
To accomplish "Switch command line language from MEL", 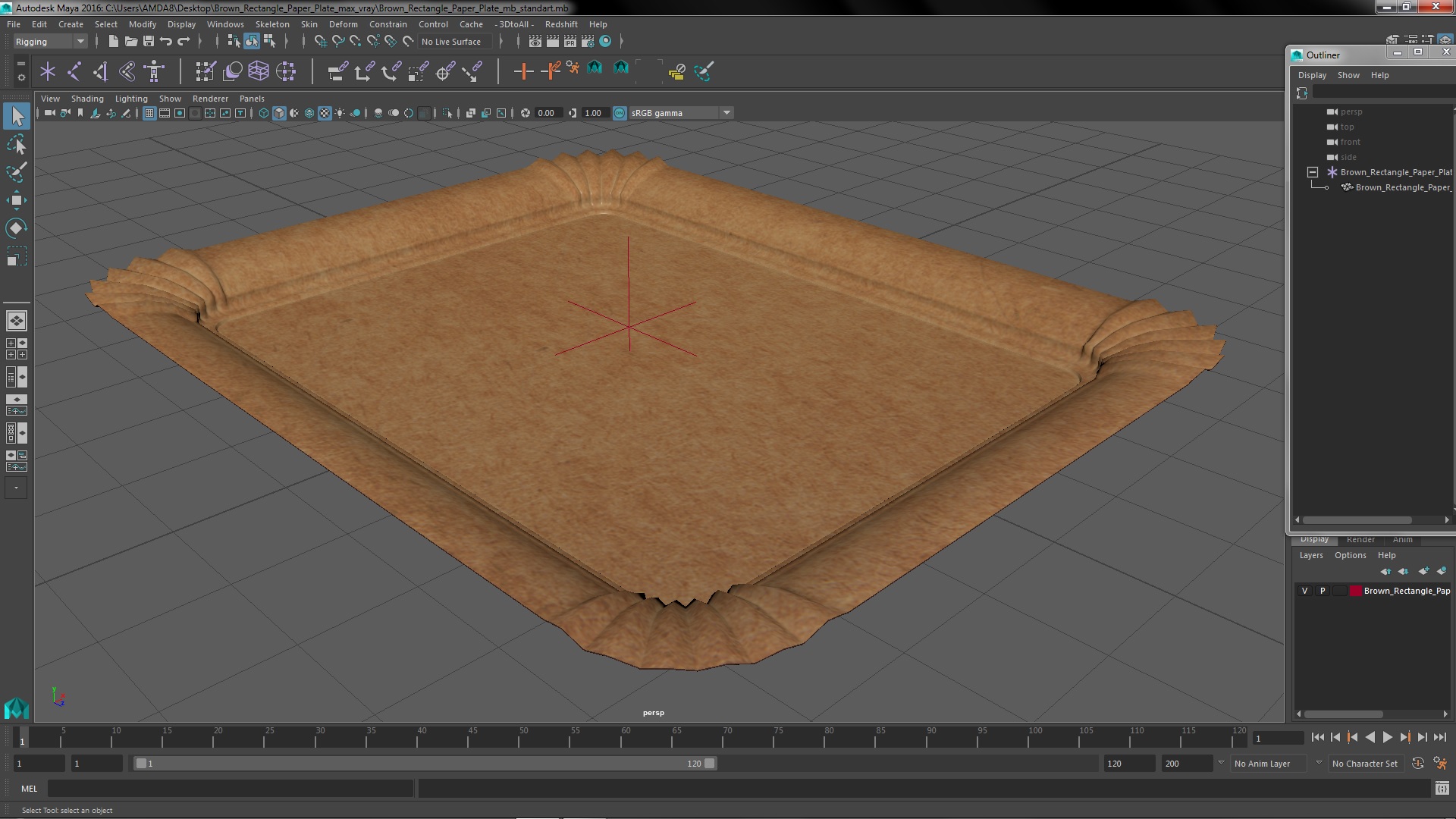I will 29,789.
